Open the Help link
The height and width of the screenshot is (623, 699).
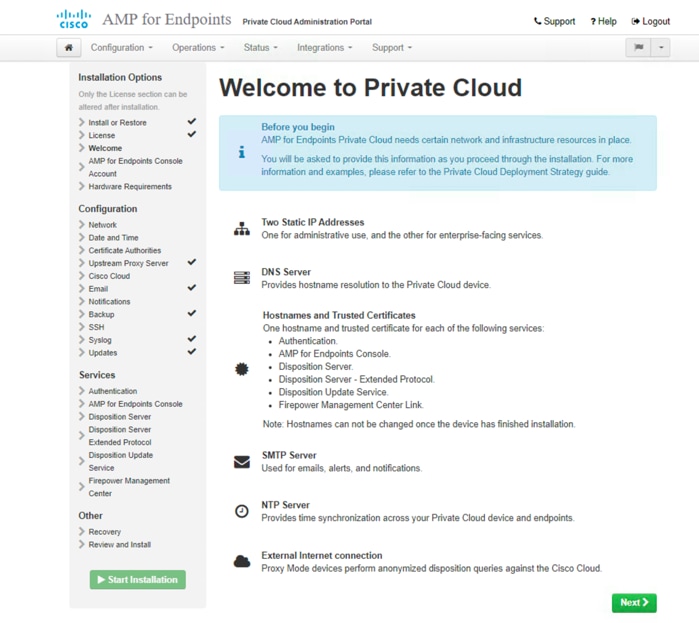(x=603, y=21)
